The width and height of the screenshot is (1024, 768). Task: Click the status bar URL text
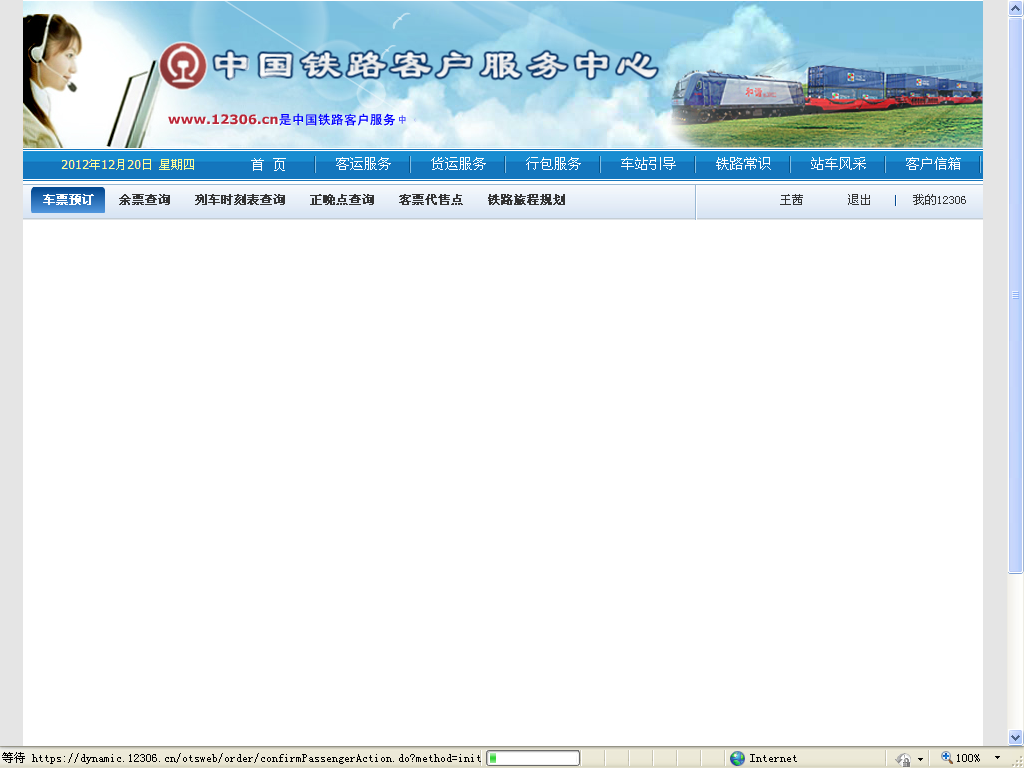pos(256,758)
